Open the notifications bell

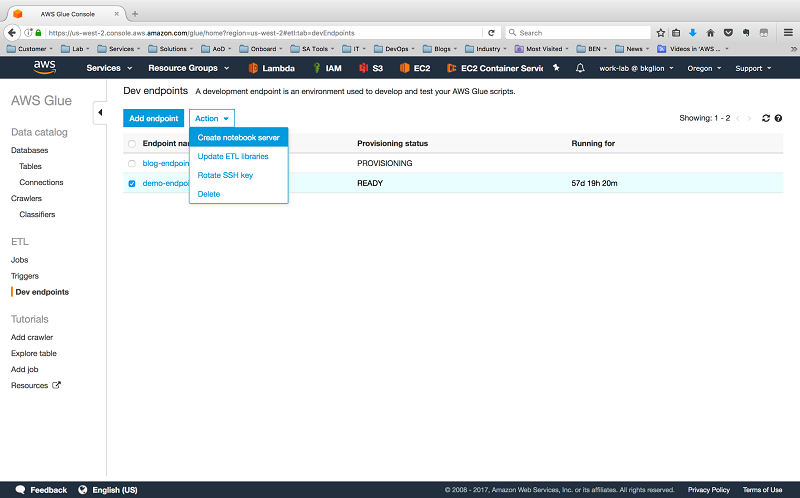(580, 68)
